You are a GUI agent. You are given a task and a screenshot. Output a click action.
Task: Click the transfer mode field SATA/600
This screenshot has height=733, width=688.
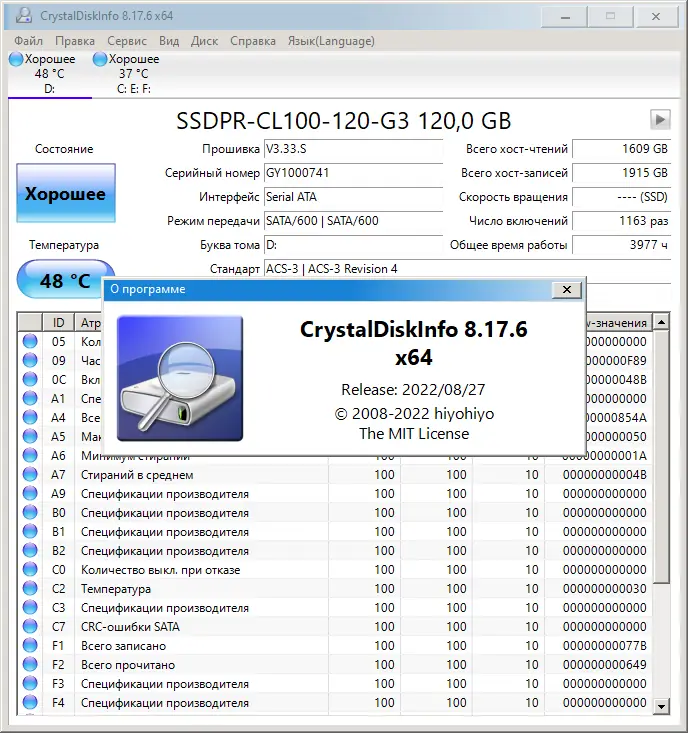pos(353,221)
